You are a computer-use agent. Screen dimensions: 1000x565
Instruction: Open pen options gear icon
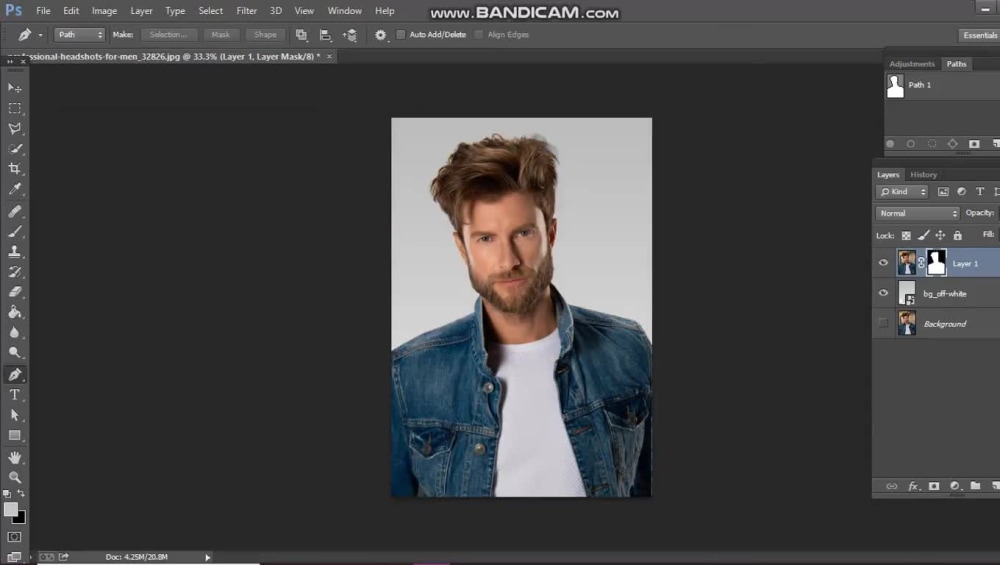tap(380, 35)
